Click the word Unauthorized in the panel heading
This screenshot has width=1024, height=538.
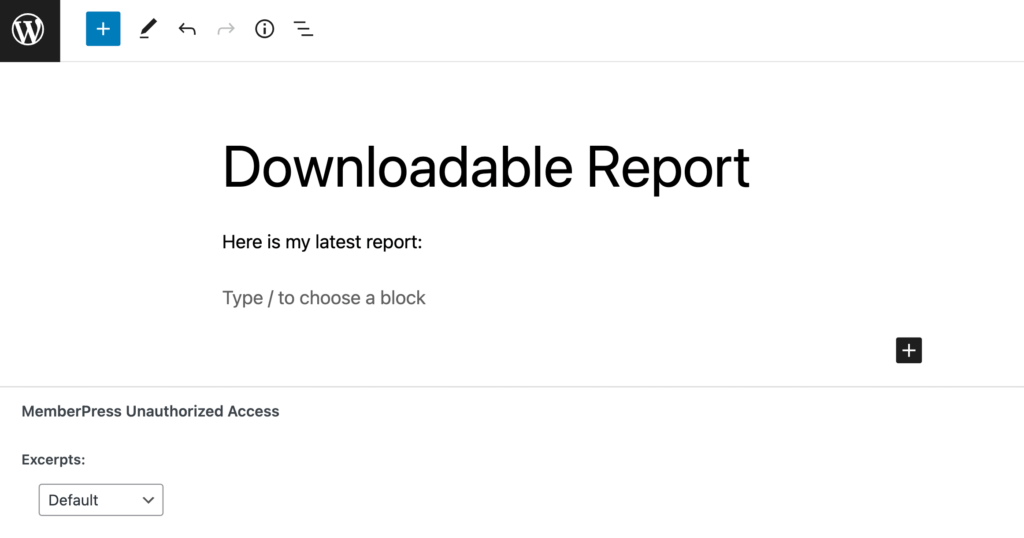[175, 411]
